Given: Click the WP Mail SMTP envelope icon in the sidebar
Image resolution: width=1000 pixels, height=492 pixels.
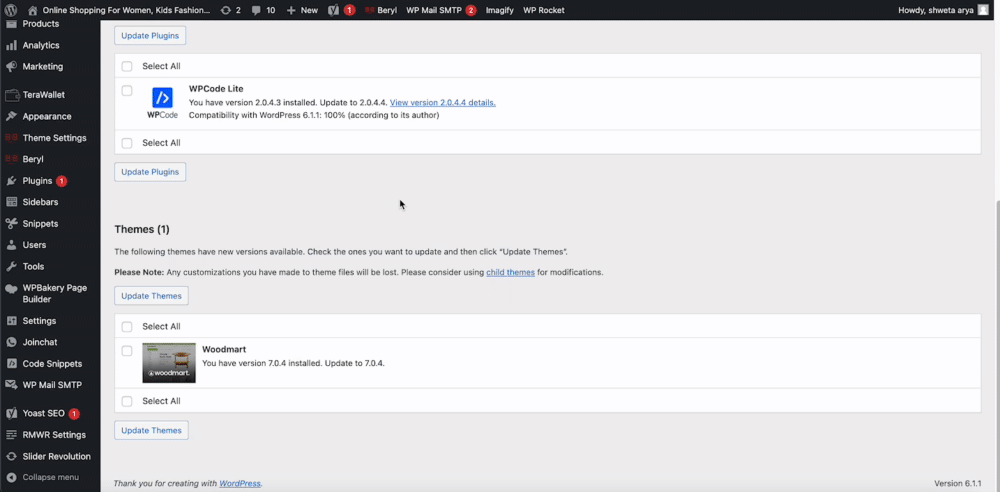Looking at the screenshot, I should 11,385.
